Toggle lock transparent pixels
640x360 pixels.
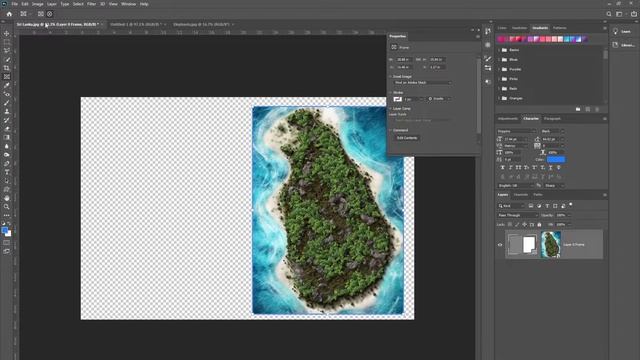[x=510, y=224]
